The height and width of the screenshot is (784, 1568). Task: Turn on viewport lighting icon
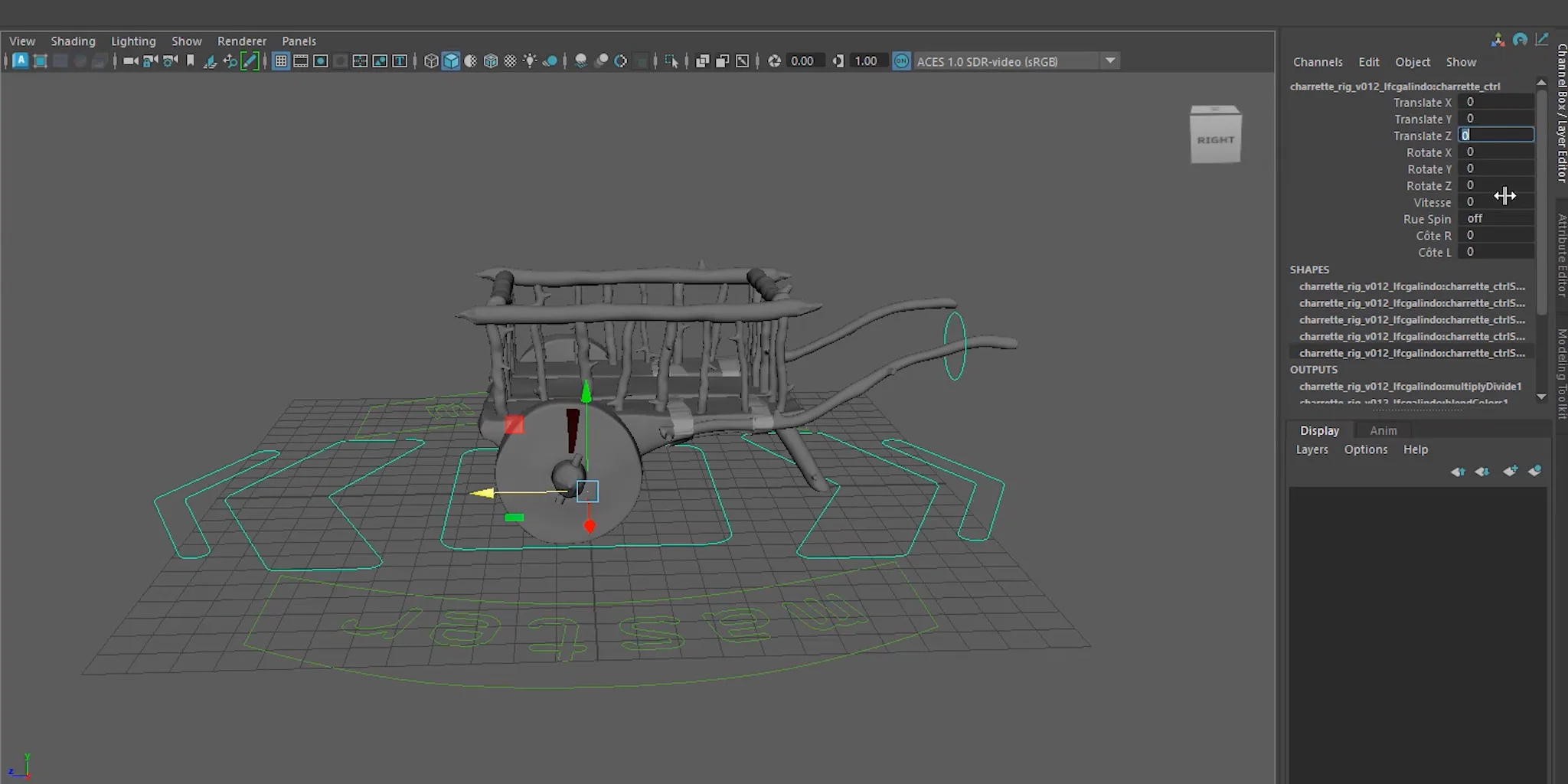pyautogui.click(x=529, y=61)
